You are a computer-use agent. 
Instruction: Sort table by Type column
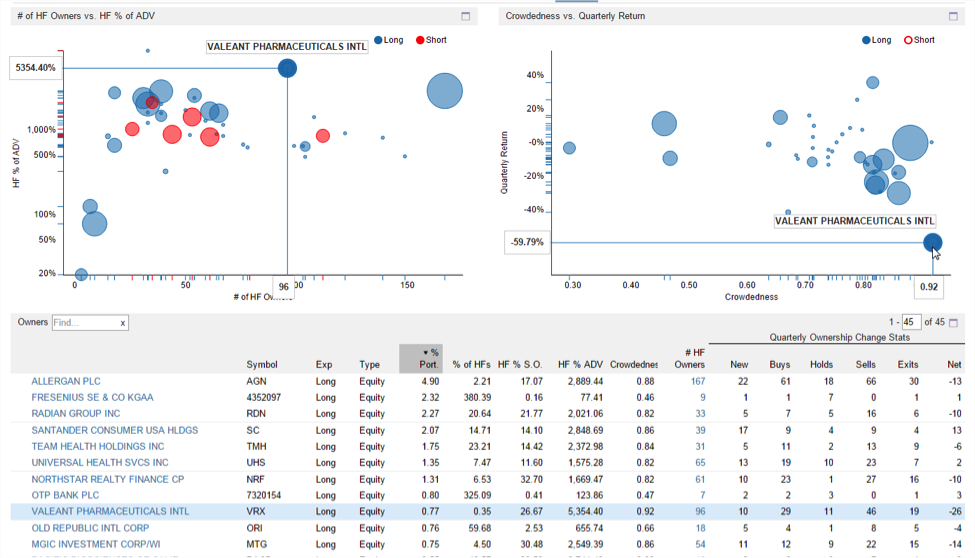click(x=369, y=365)
